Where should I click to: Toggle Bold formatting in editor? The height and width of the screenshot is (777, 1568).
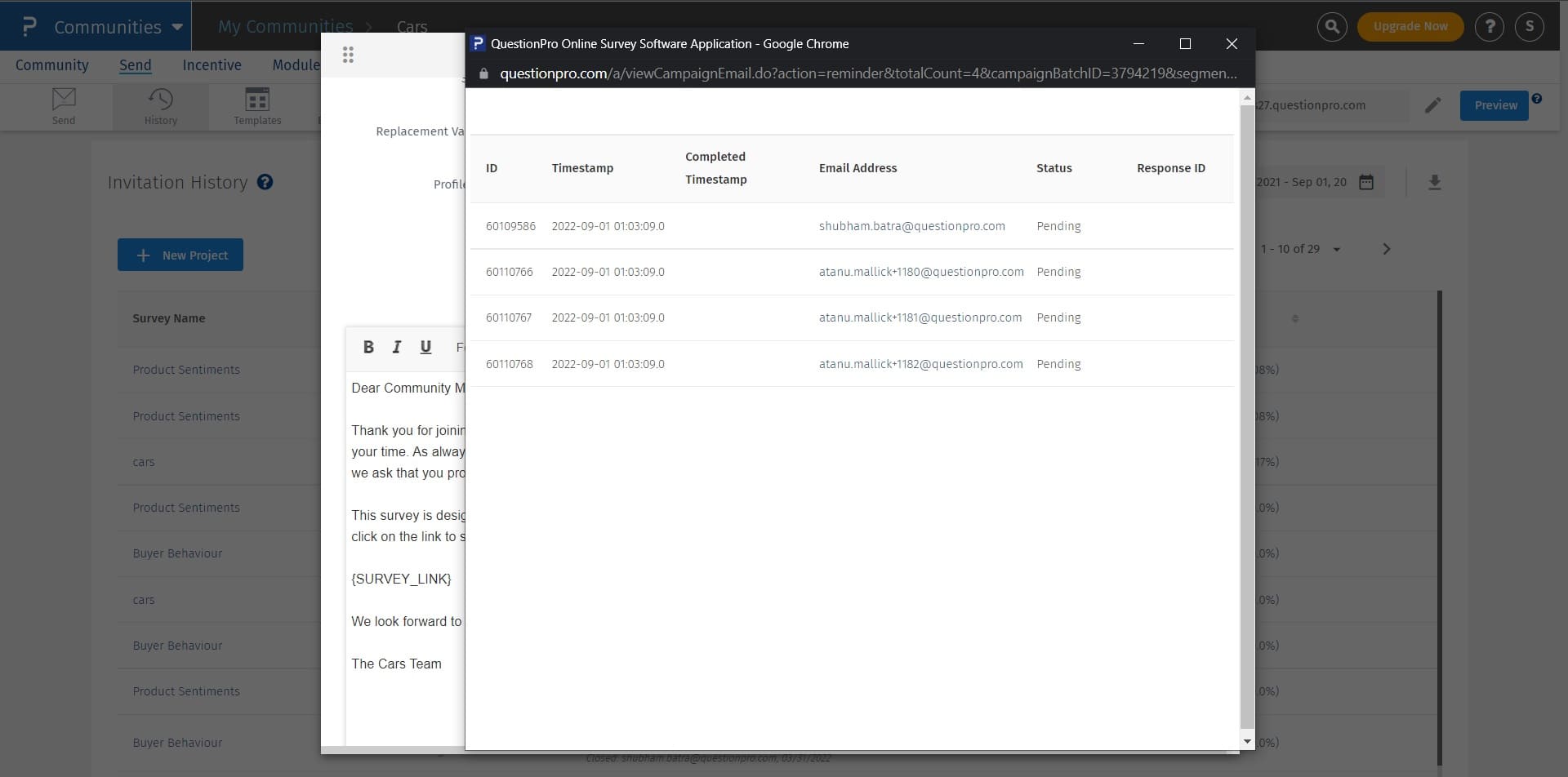[x=368, y=347]
